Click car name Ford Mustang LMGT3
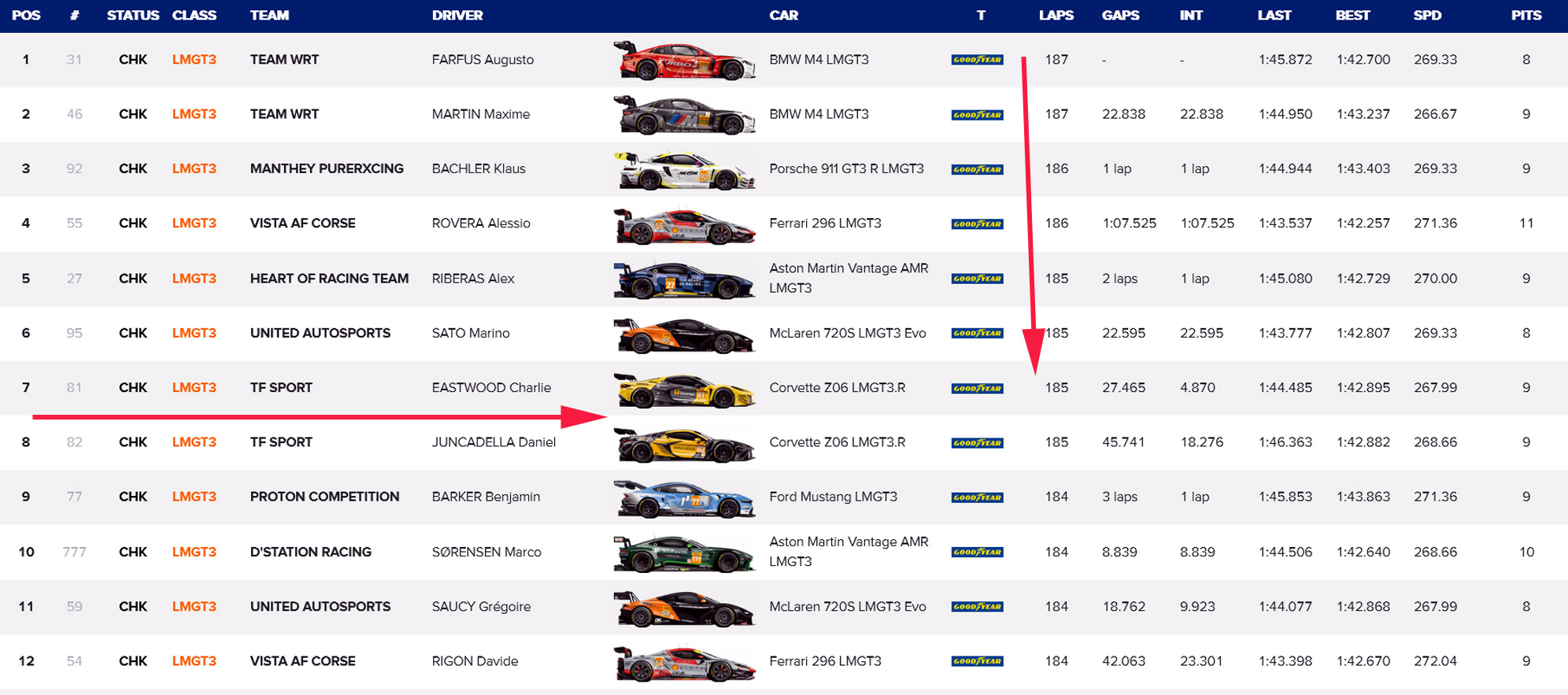The height and width of the screenshot is (695, 1568). 833,497
